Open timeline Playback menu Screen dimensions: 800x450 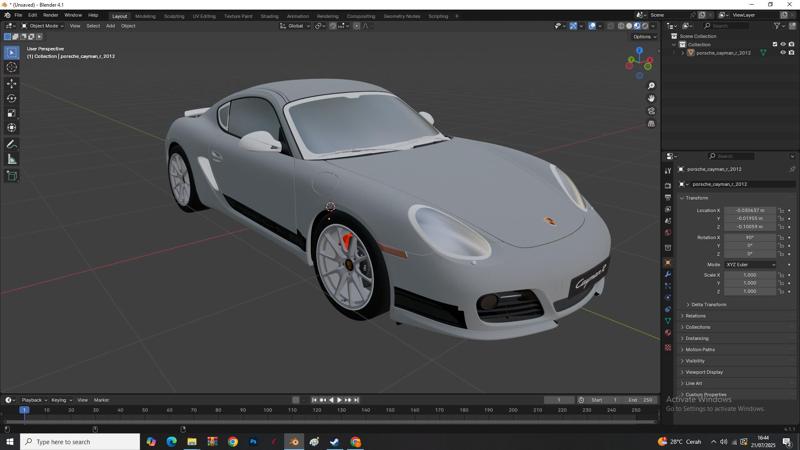click(34, 400)
